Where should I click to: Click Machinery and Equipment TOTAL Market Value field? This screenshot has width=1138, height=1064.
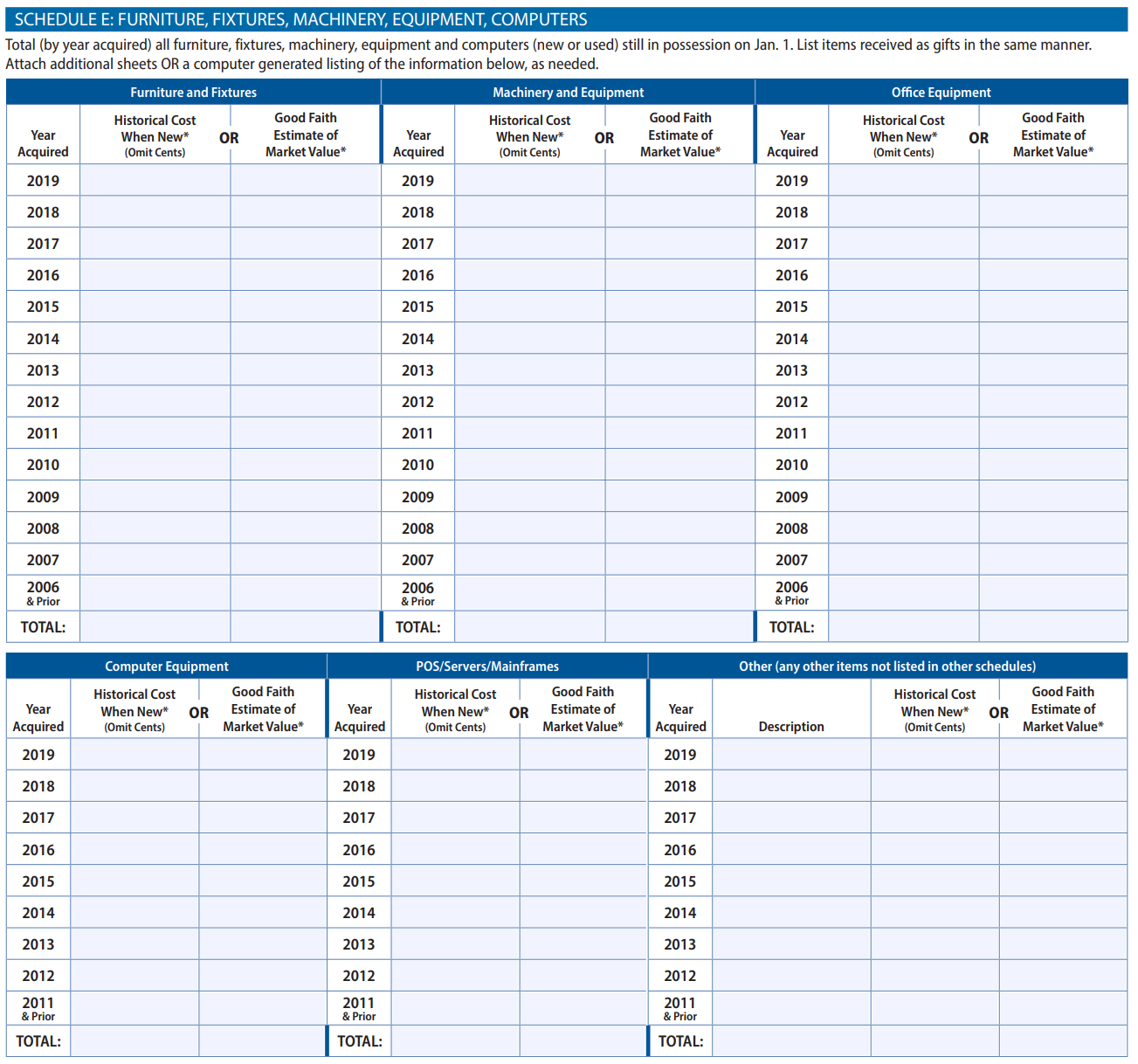pyautogui.click(x=679, y=626)
